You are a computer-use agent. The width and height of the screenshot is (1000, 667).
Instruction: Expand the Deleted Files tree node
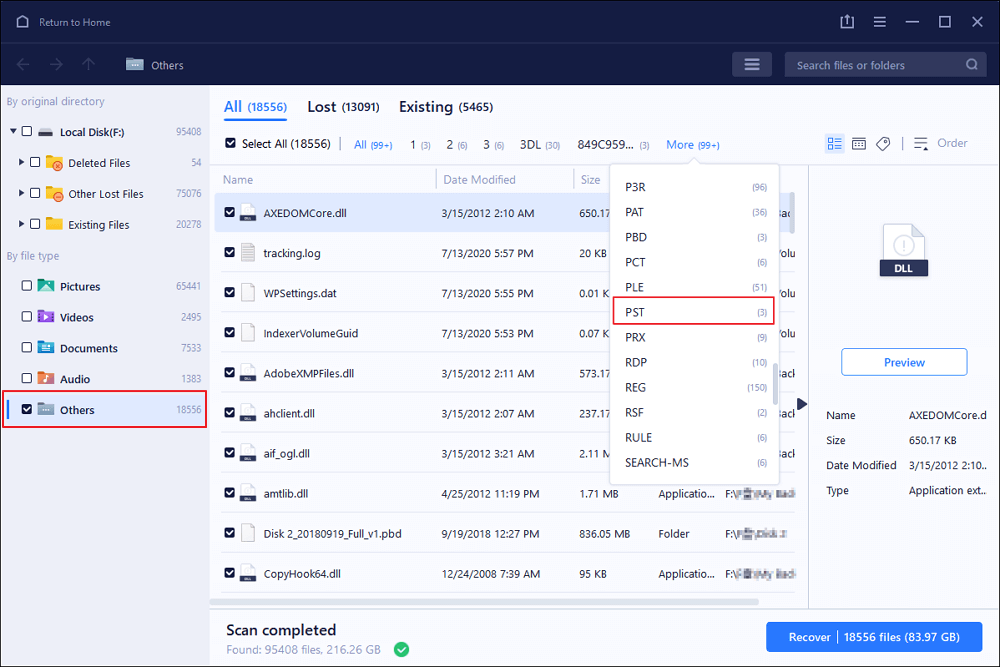(x=22, y=163)
